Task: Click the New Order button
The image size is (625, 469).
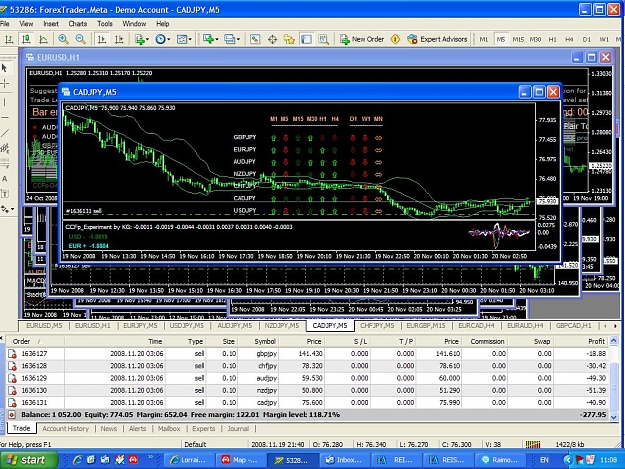Action: 362,39
